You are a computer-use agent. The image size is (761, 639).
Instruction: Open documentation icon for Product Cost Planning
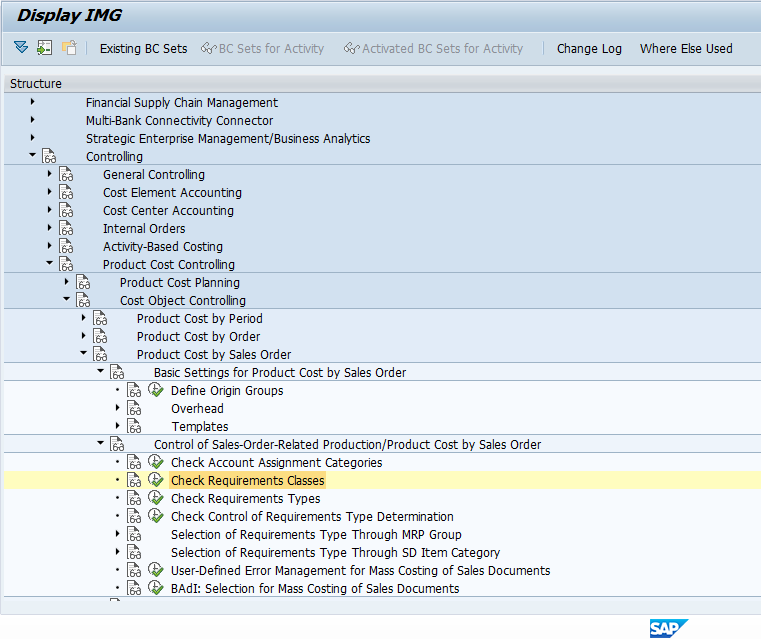(83, 282)
